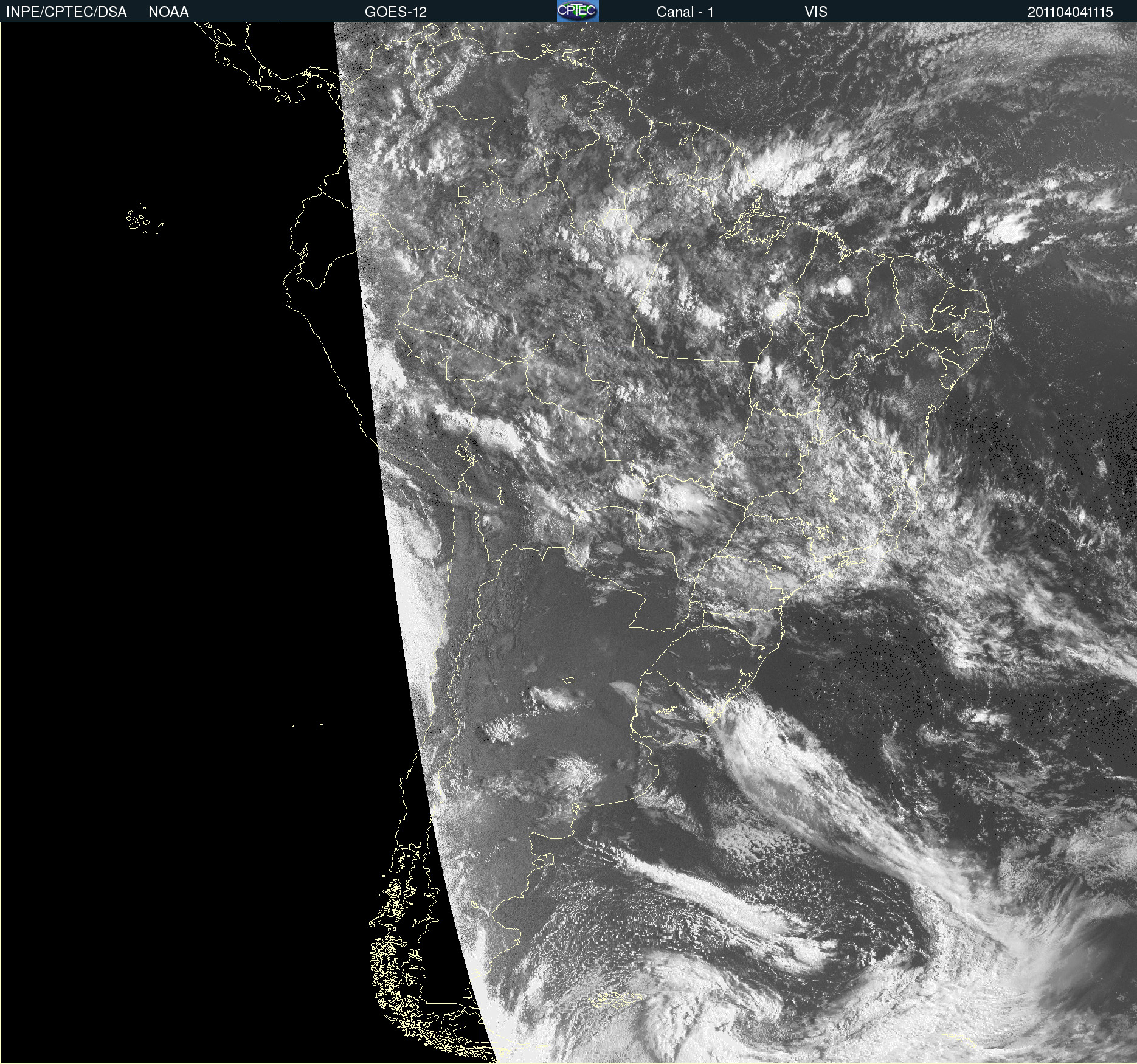The height and width of the screenshot is (1064, 1137).
Task: Click the 201104041115 timestamp
Action: 1070,12
